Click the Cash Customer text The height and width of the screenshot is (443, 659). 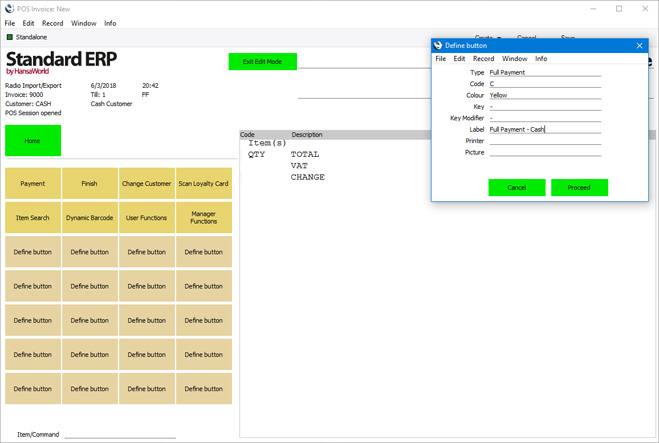(111, 103)
